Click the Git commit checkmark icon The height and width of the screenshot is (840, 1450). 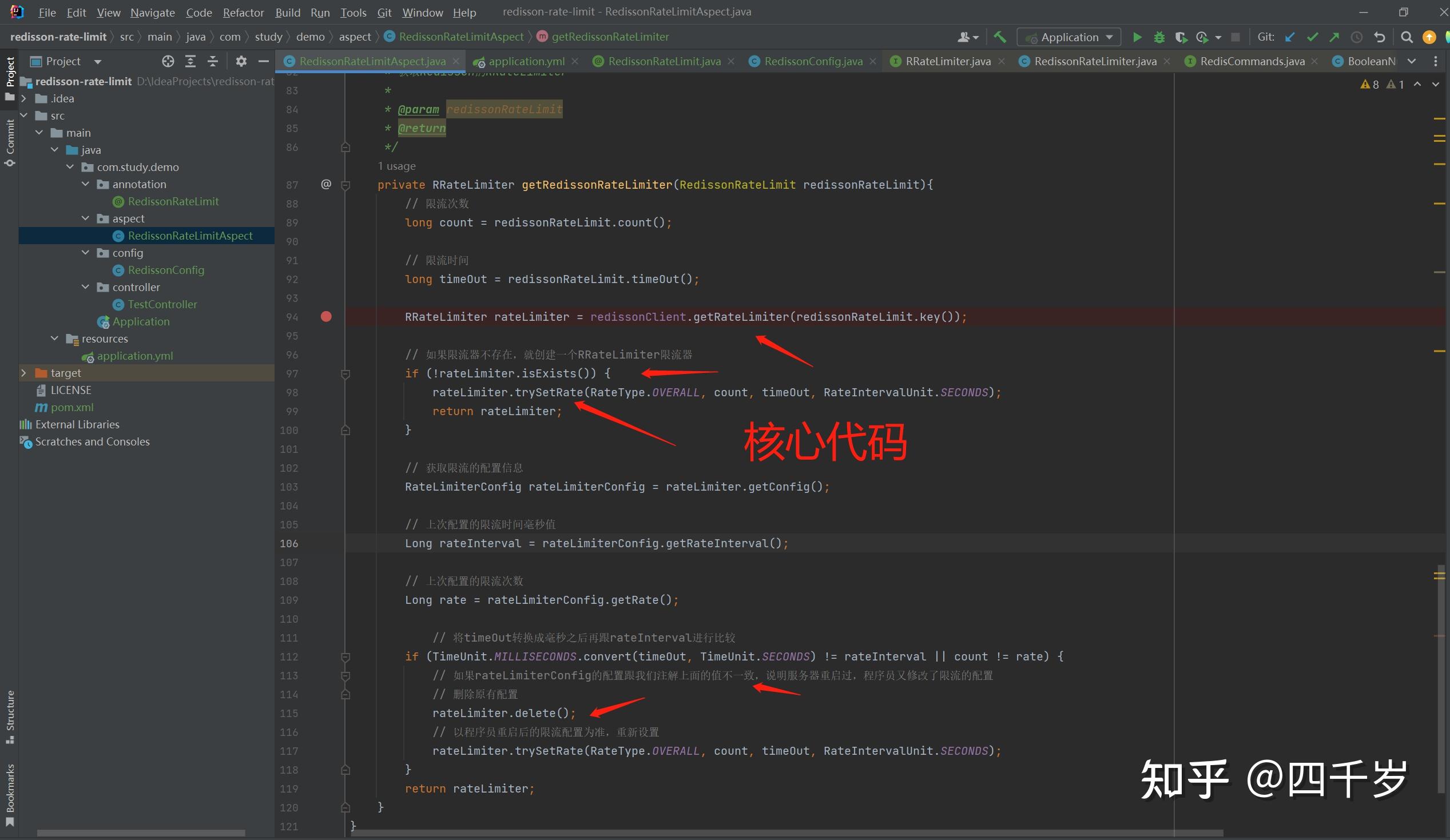1313,37
